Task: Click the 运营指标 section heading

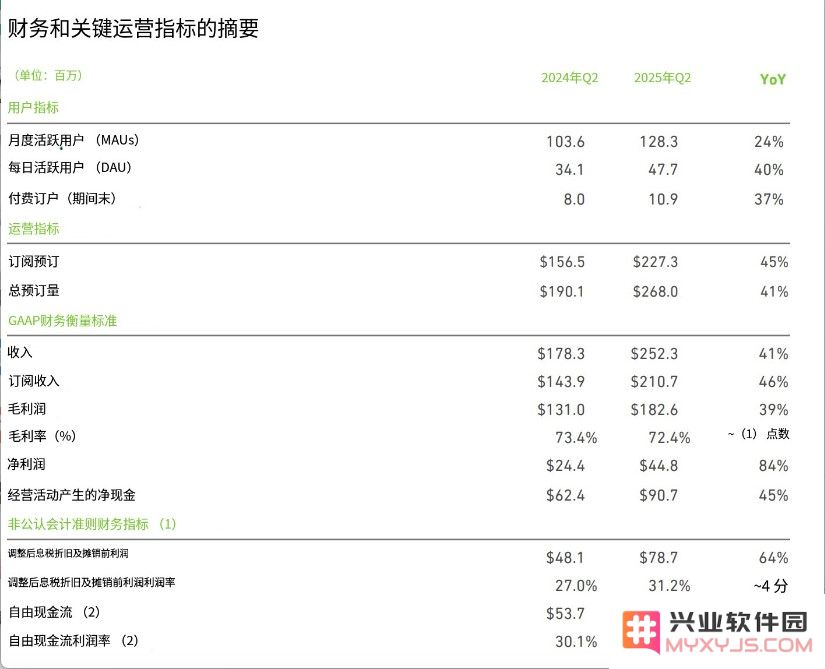Action: coord(33,228)
